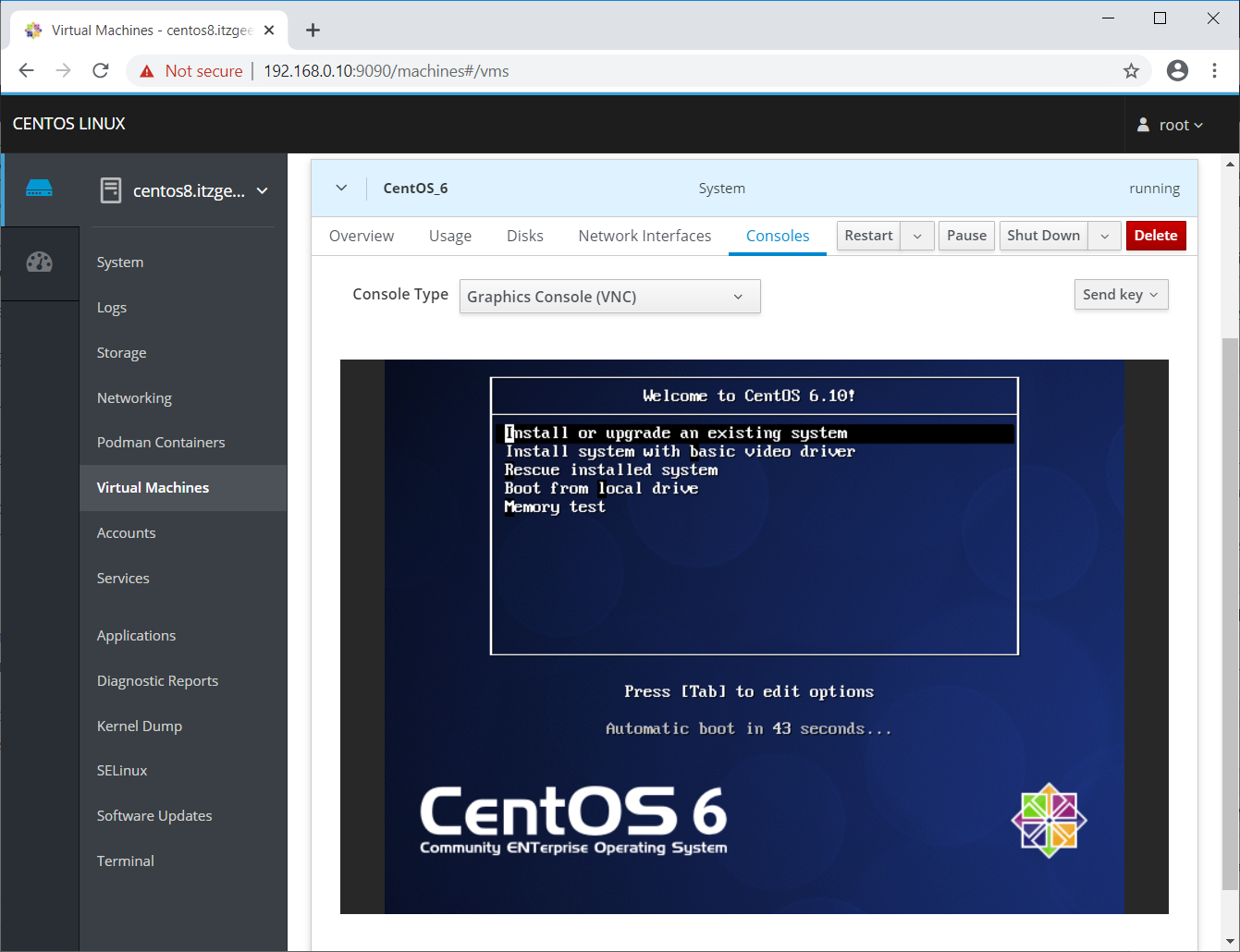Open a new browser tab
This screenshot has height=952, width=1240.
point(313,31)
